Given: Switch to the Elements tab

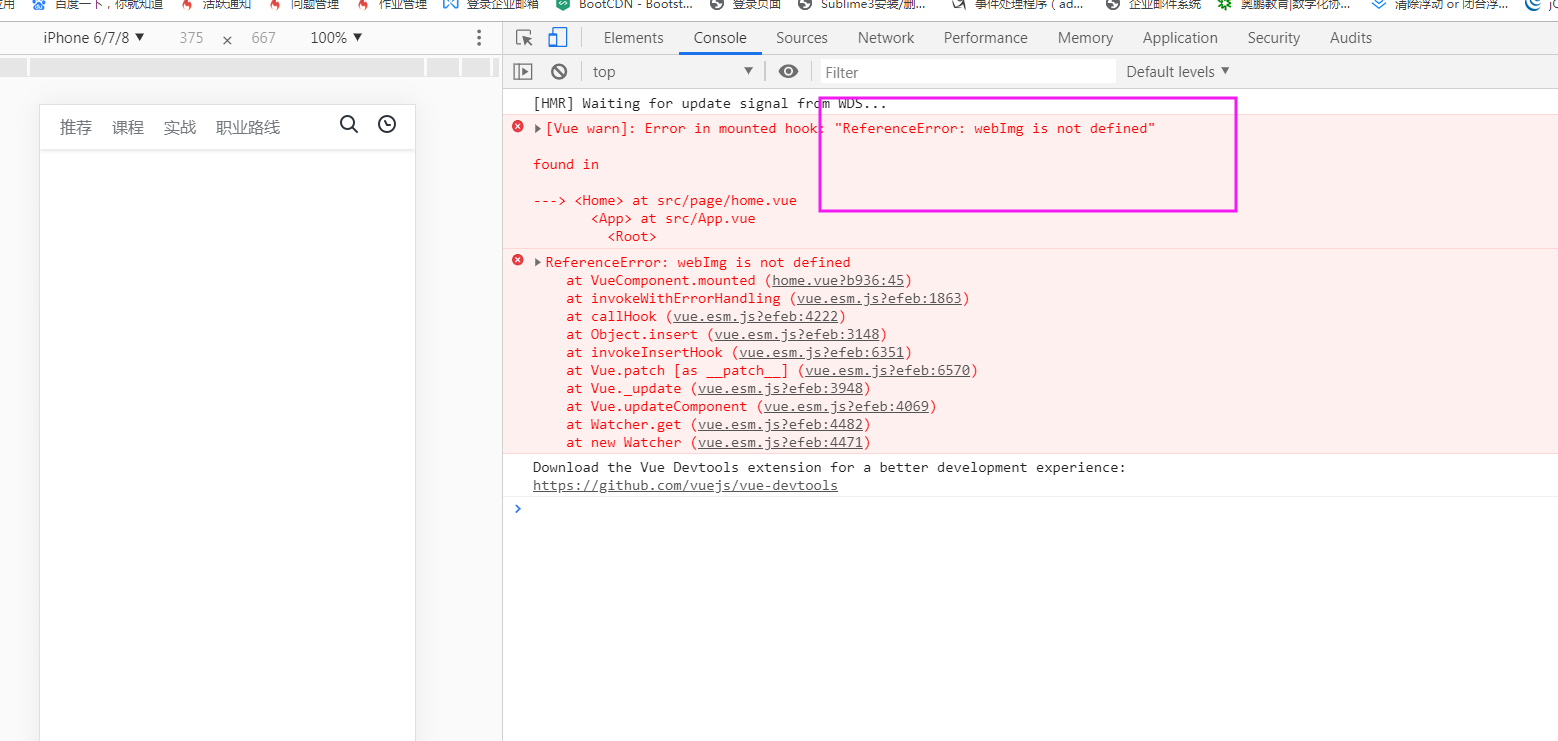Looking at the screenshot, I should [633, 38].
